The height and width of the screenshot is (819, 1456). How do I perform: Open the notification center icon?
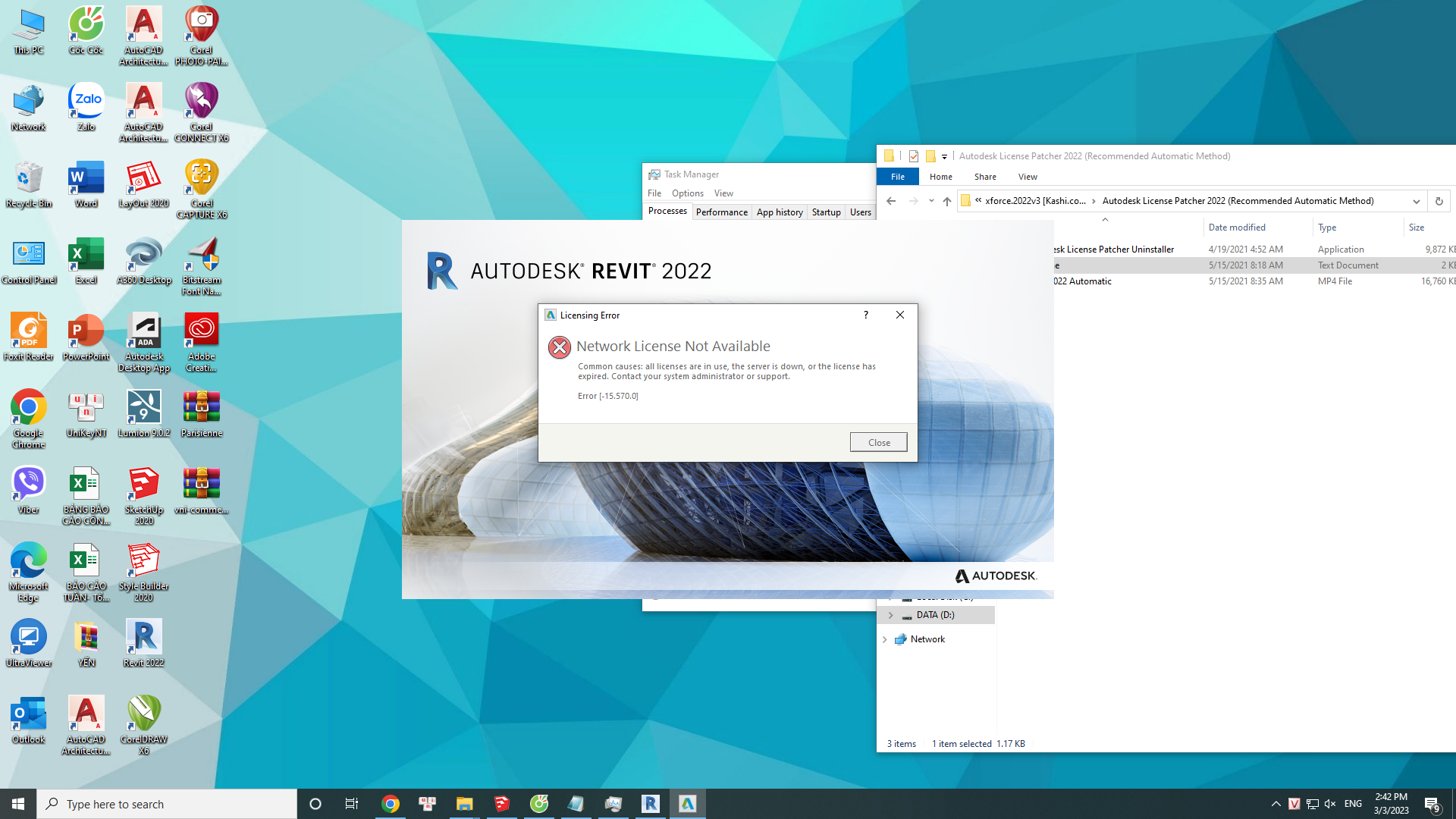[1432, 804]
